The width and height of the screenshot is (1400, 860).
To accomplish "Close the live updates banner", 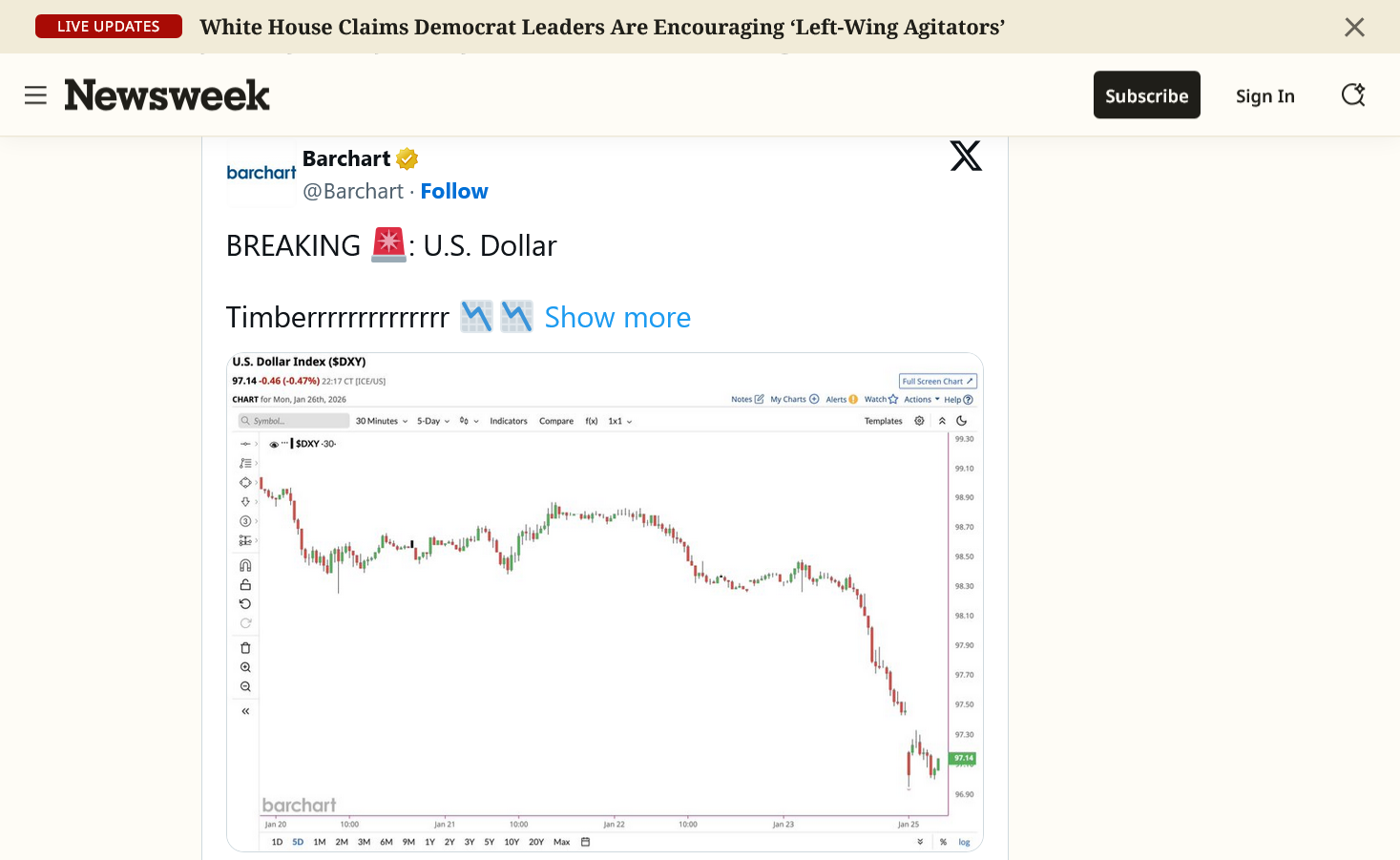I will point(1354,27).
